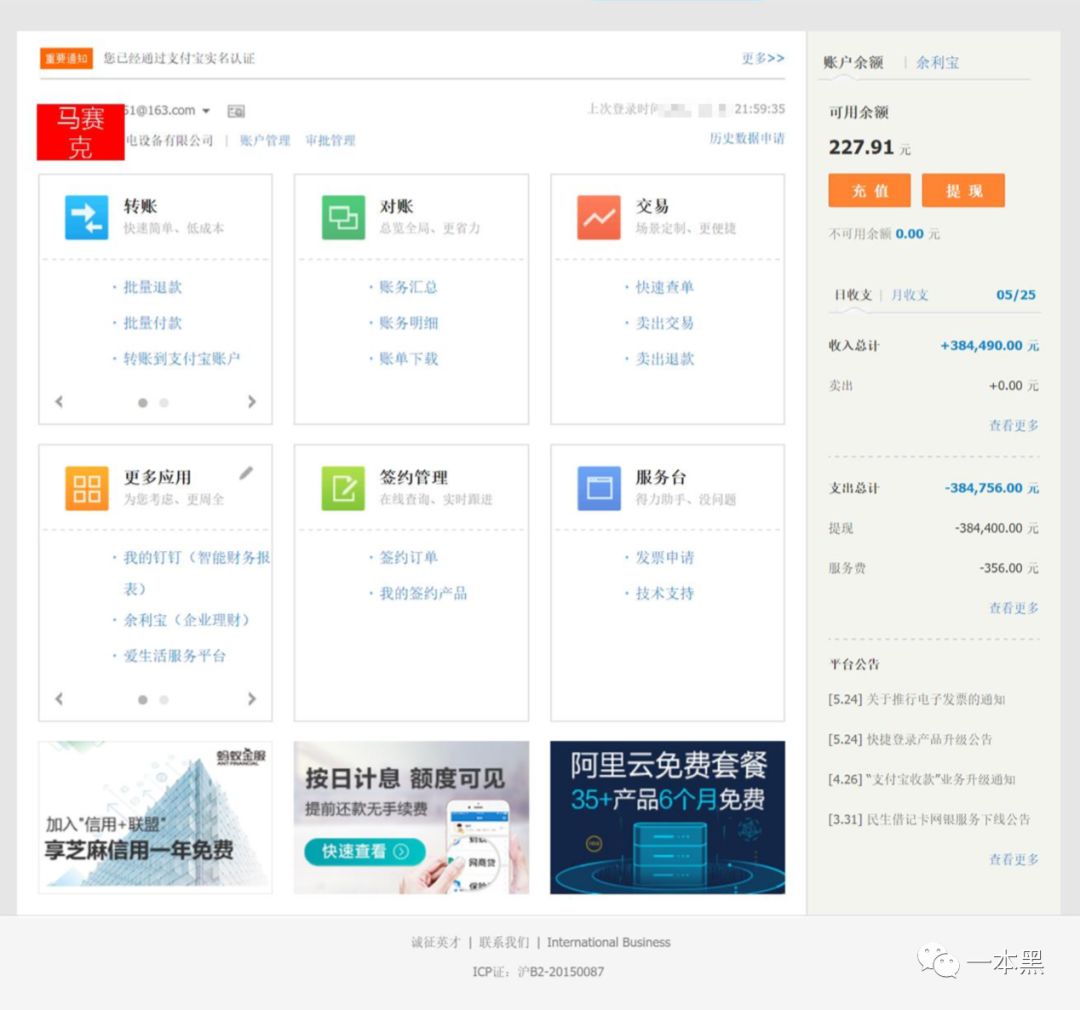1080x1010 pixels.
Task: Open the 享芝麻信用一年免费 banner
Action: [156, 818]
